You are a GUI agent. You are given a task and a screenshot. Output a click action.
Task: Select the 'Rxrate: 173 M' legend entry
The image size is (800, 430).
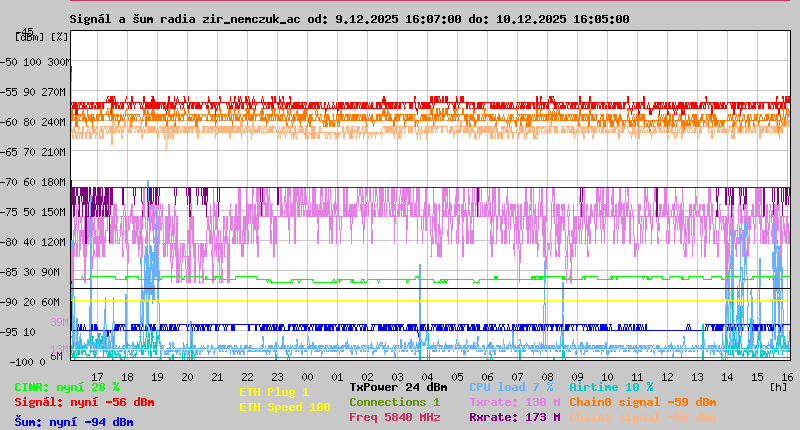515,417
